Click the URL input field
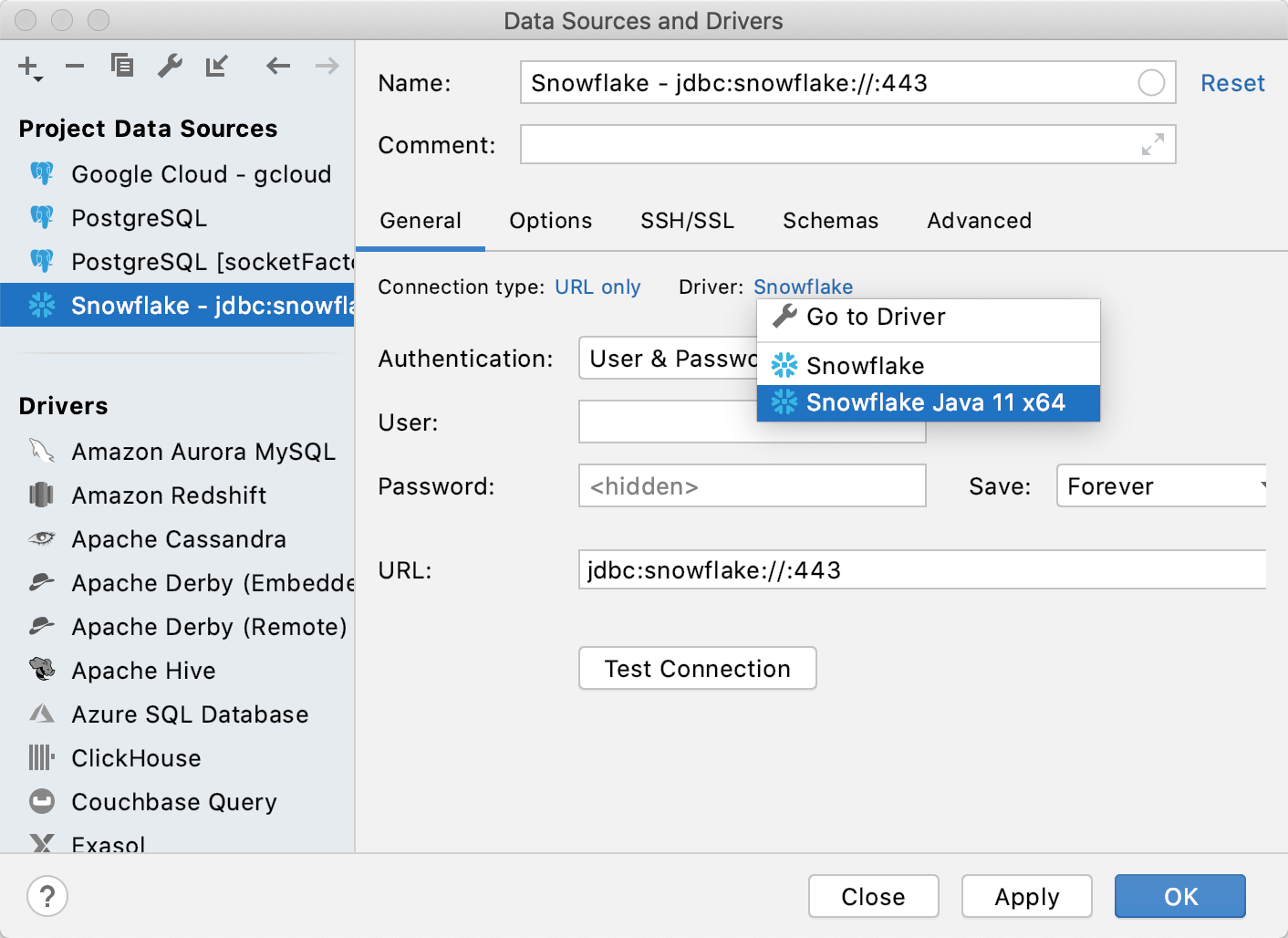Image resolution: width=1288 pixels, height=938 pixels. click(x=922, y=570)
